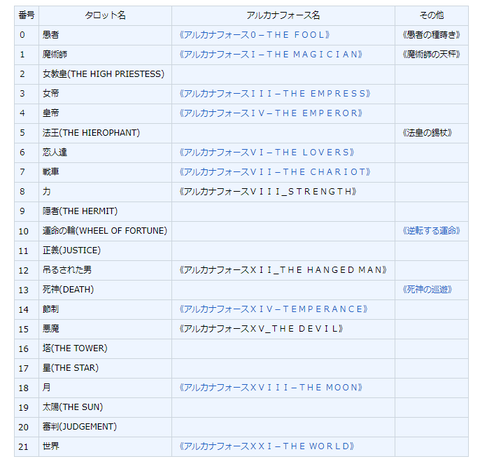Open the 死神の巡遊 link
The height and width of the screenshot is (466, 480).
pos(427,290)
